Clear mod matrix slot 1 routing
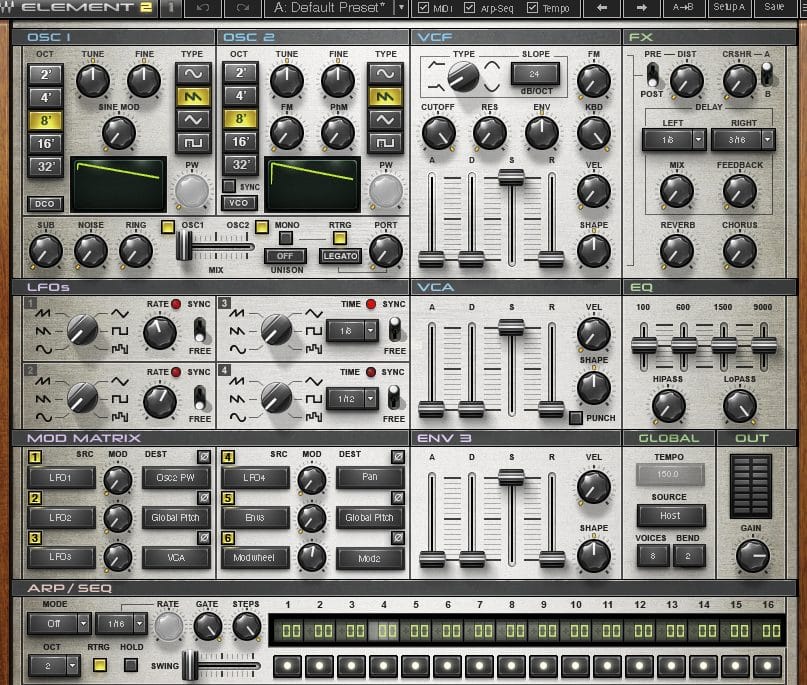 coord(205,457)
